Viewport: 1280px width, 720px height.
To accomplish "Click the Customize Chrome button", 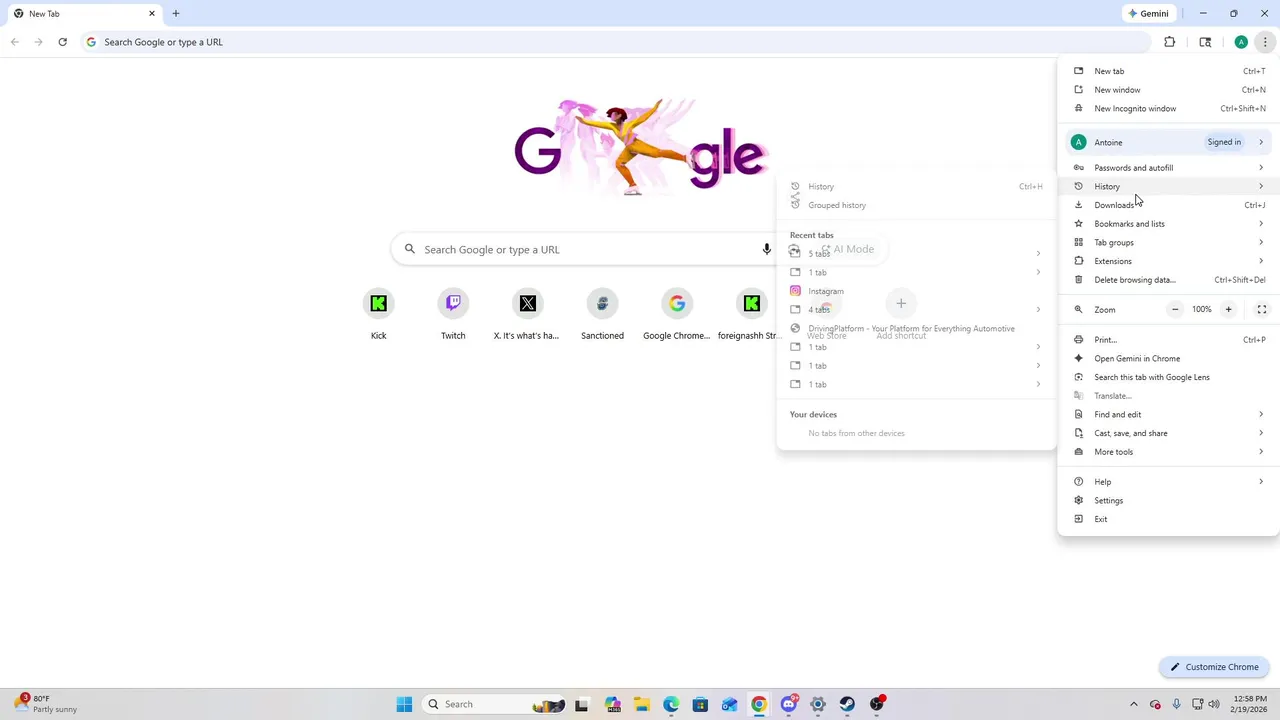I will click(x=1215, y=667).
